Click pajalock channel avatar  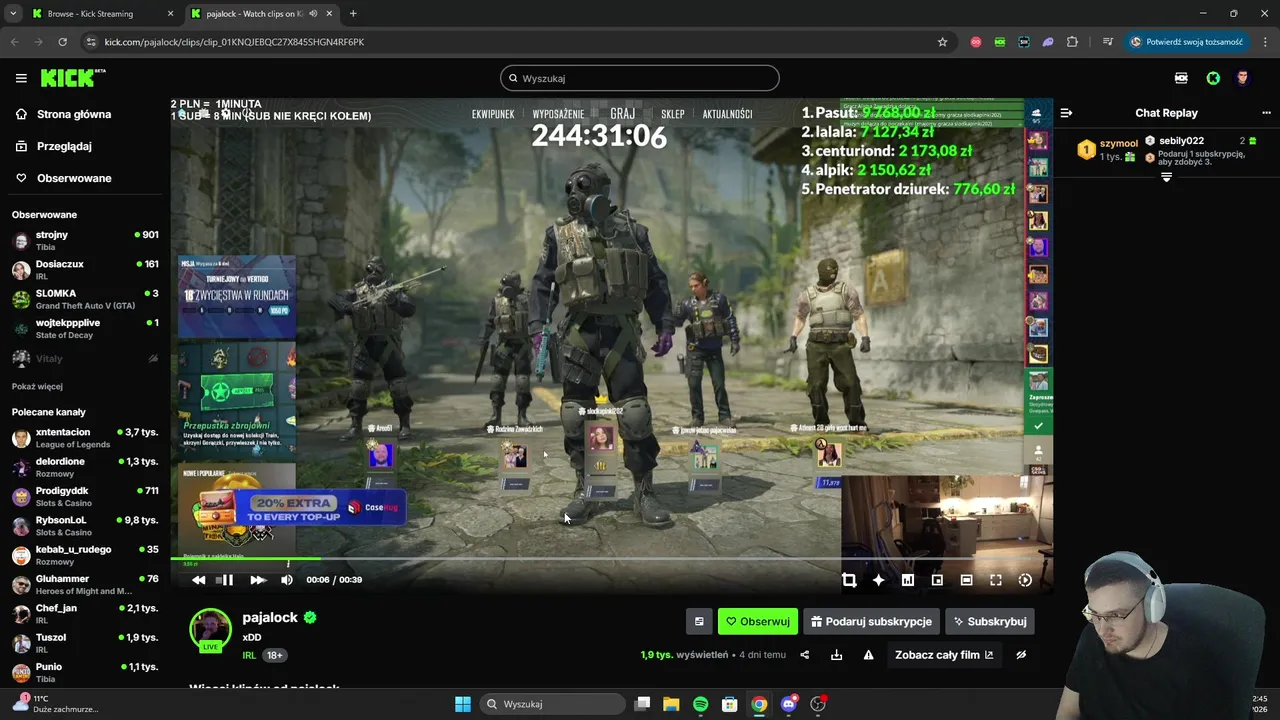coord(210,629)
